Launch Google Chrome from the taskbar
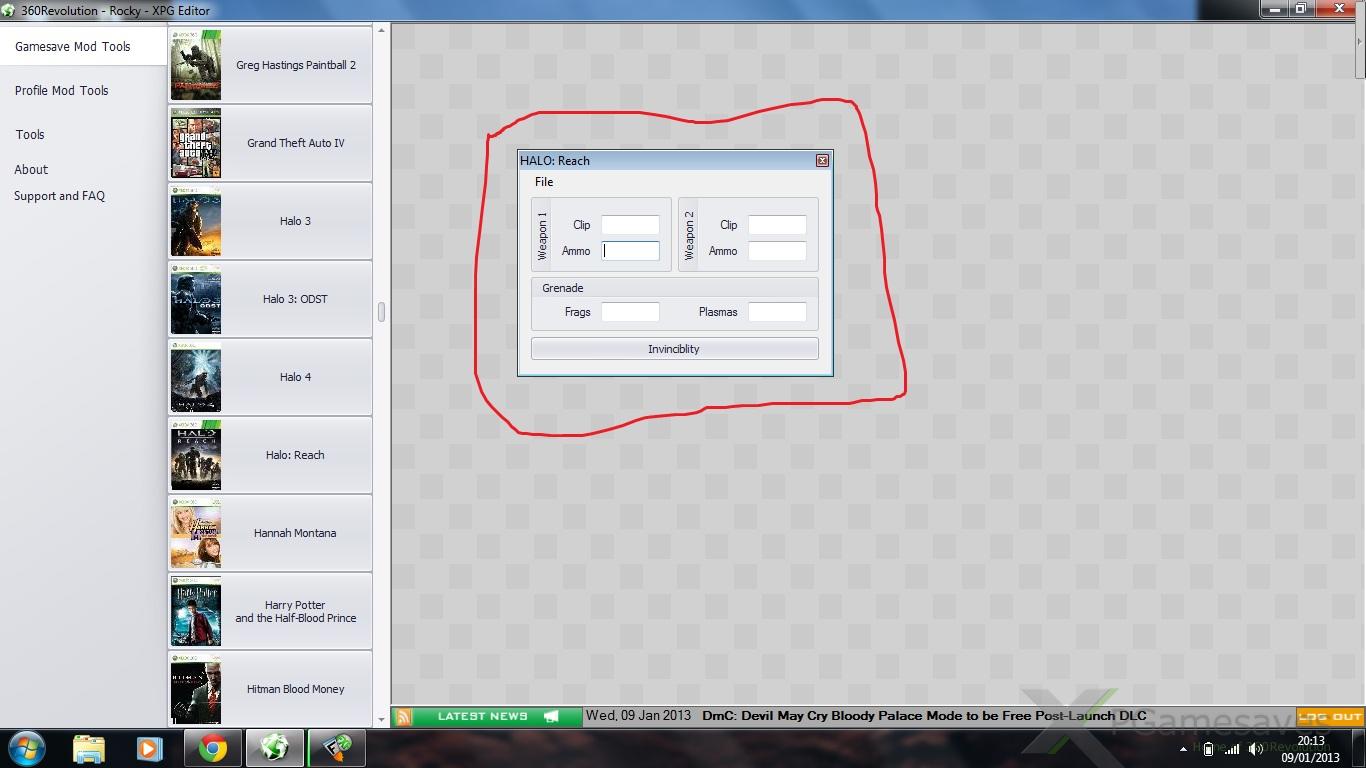Screen dimensions: 1366x768 (212, 748)
